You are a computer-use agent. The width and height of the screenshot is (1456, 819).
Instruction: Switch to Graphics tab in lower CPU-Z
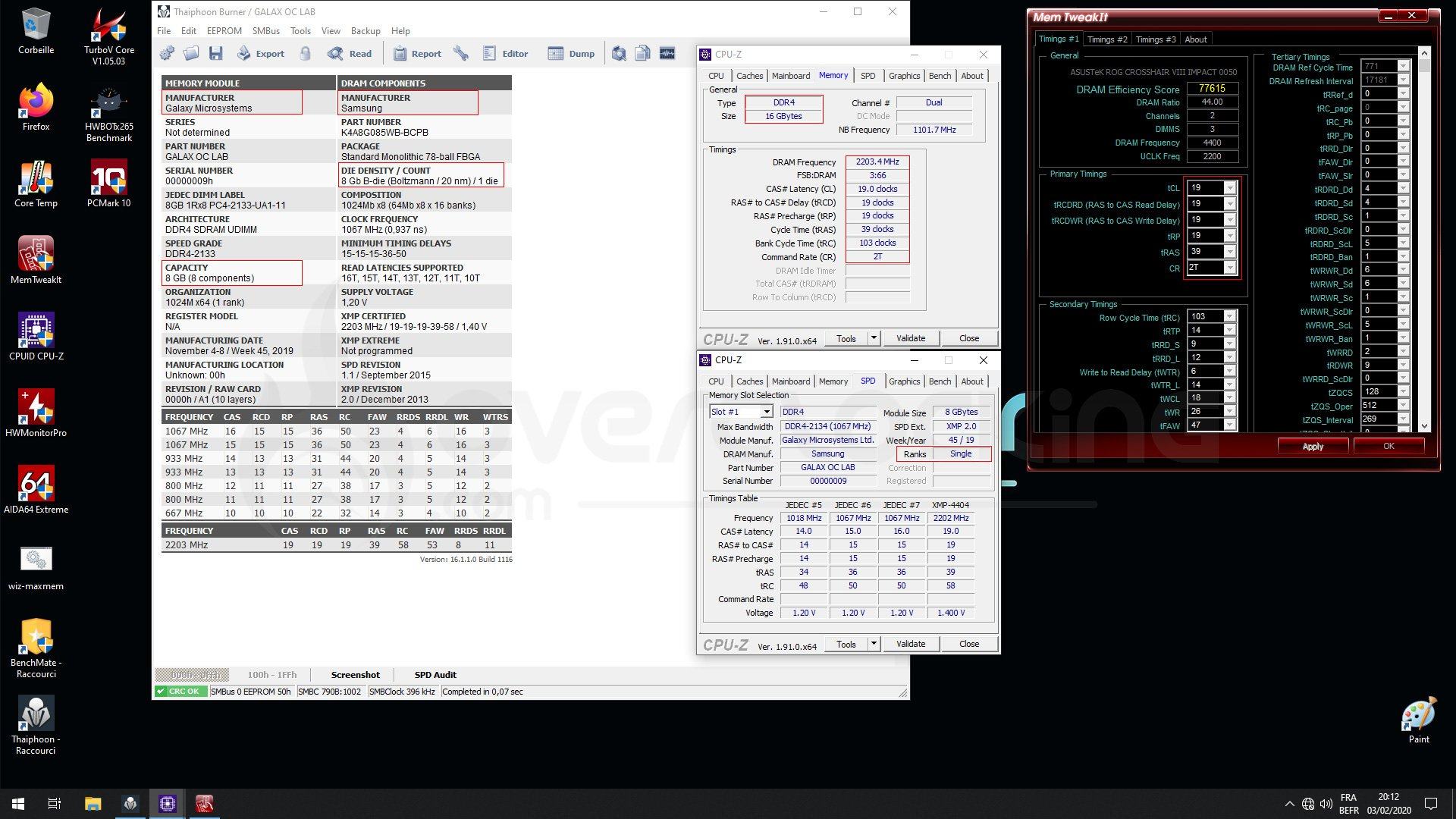[904, 381]
